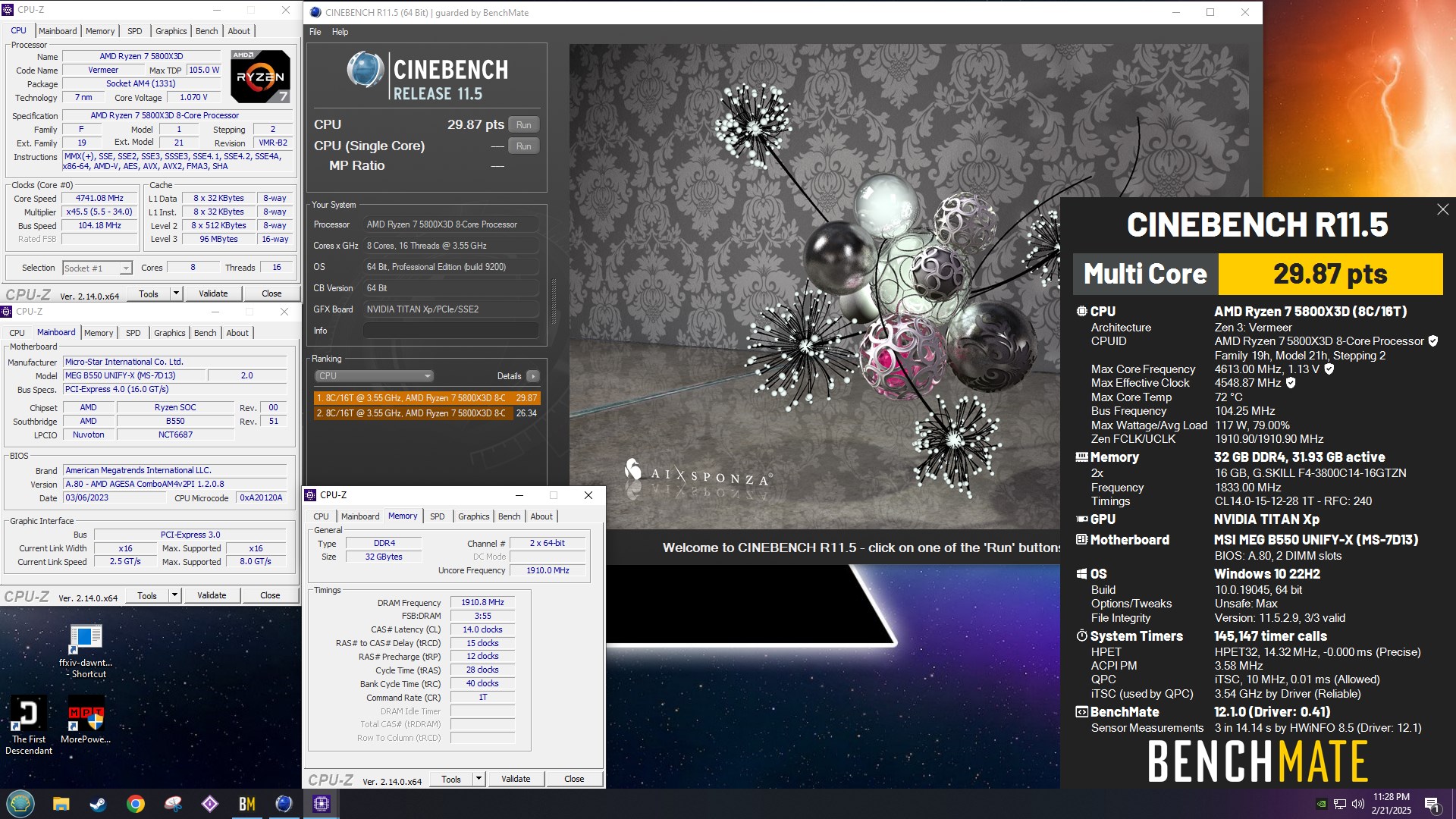Click Close in the Mainboard CPU-Z window
The image size is (1456, 819).
click(270, 595)
